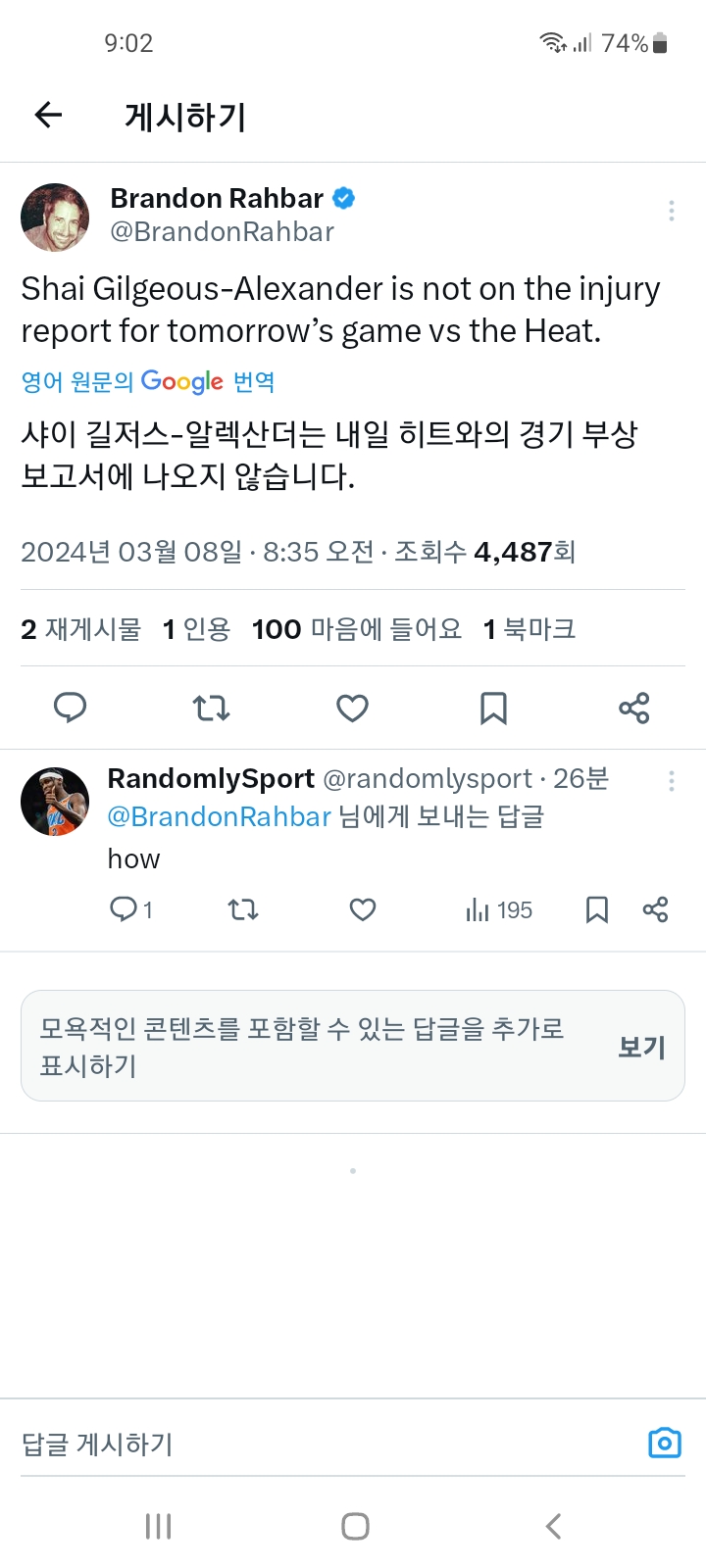Image resolution: width=706 pixels, height=1568 pixels.
Task: View analytics showing 195 views on the reply
Action: [x=499, y=909]
